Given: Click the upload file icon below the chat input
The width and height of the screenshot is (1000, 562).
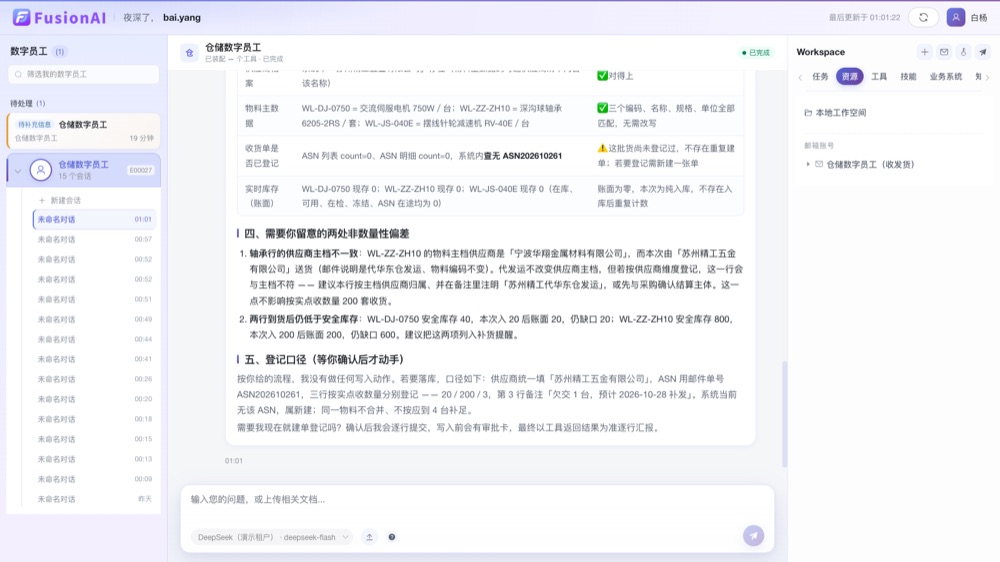Looking at the screenshot, I should click(369, 537).
